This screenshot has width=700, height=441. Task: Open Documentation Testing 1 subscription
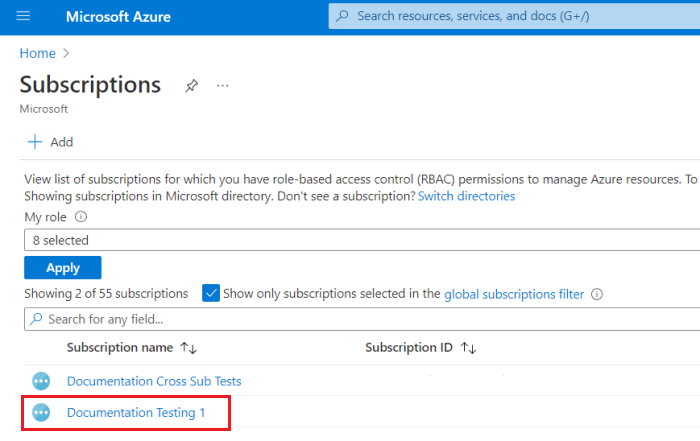click(x=136, y=412)
